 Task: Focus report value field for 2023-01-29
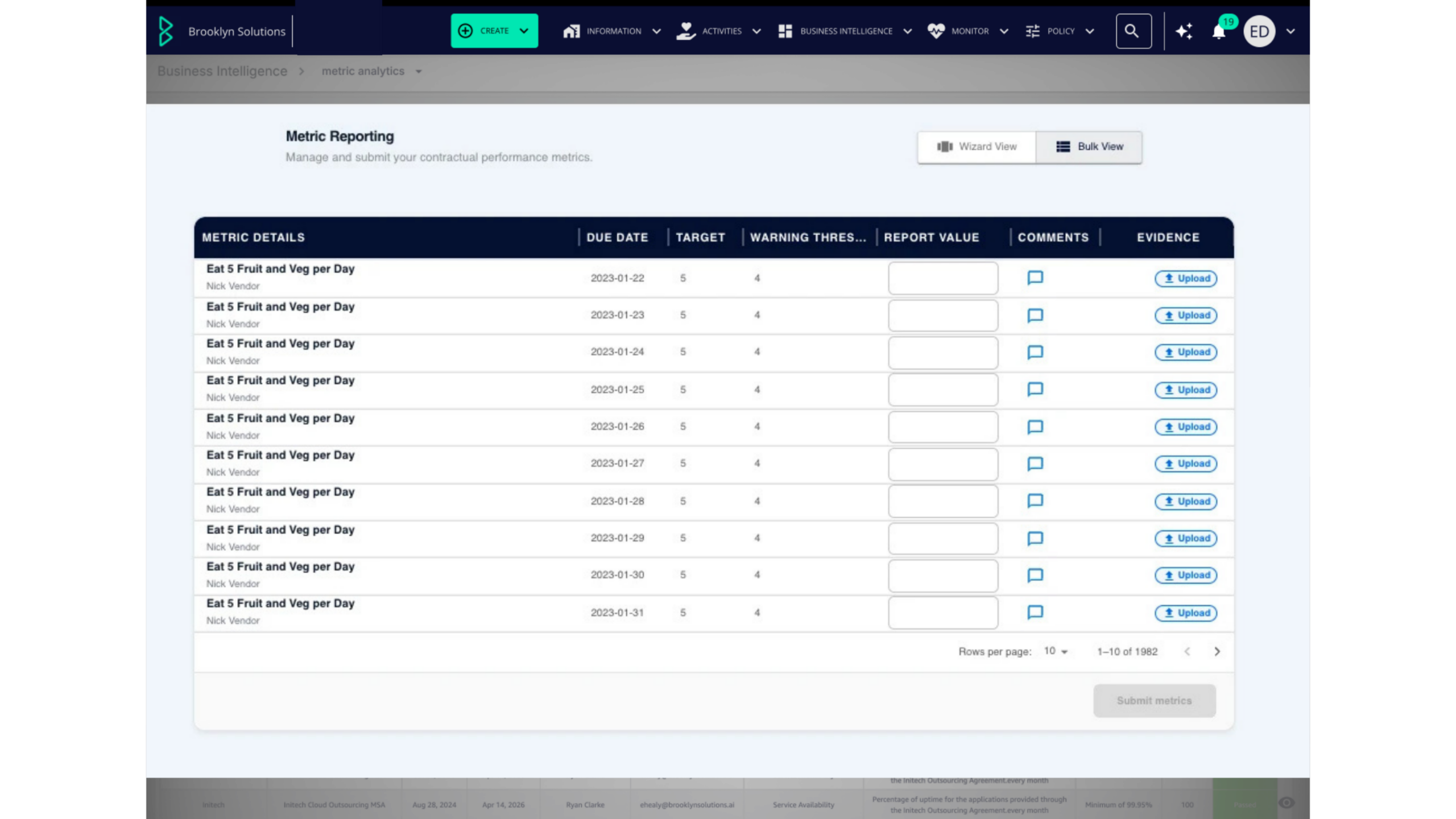click(943, 538)
